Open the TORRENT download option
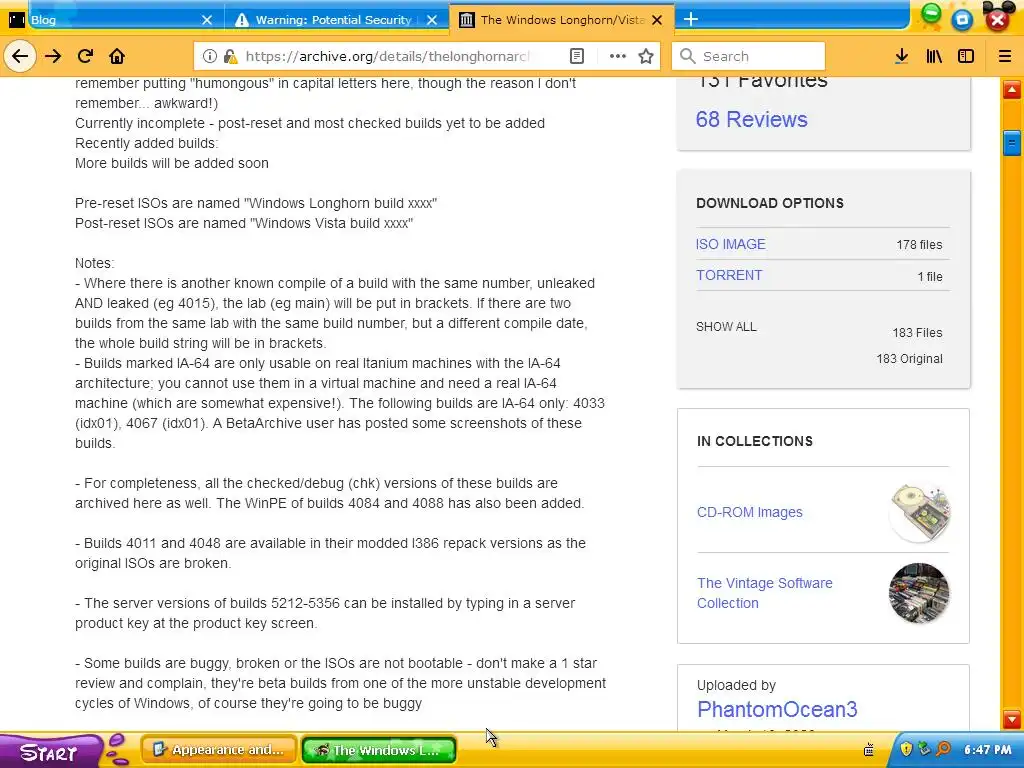This screenshot has width=1024, height=768. pos(729,275)
